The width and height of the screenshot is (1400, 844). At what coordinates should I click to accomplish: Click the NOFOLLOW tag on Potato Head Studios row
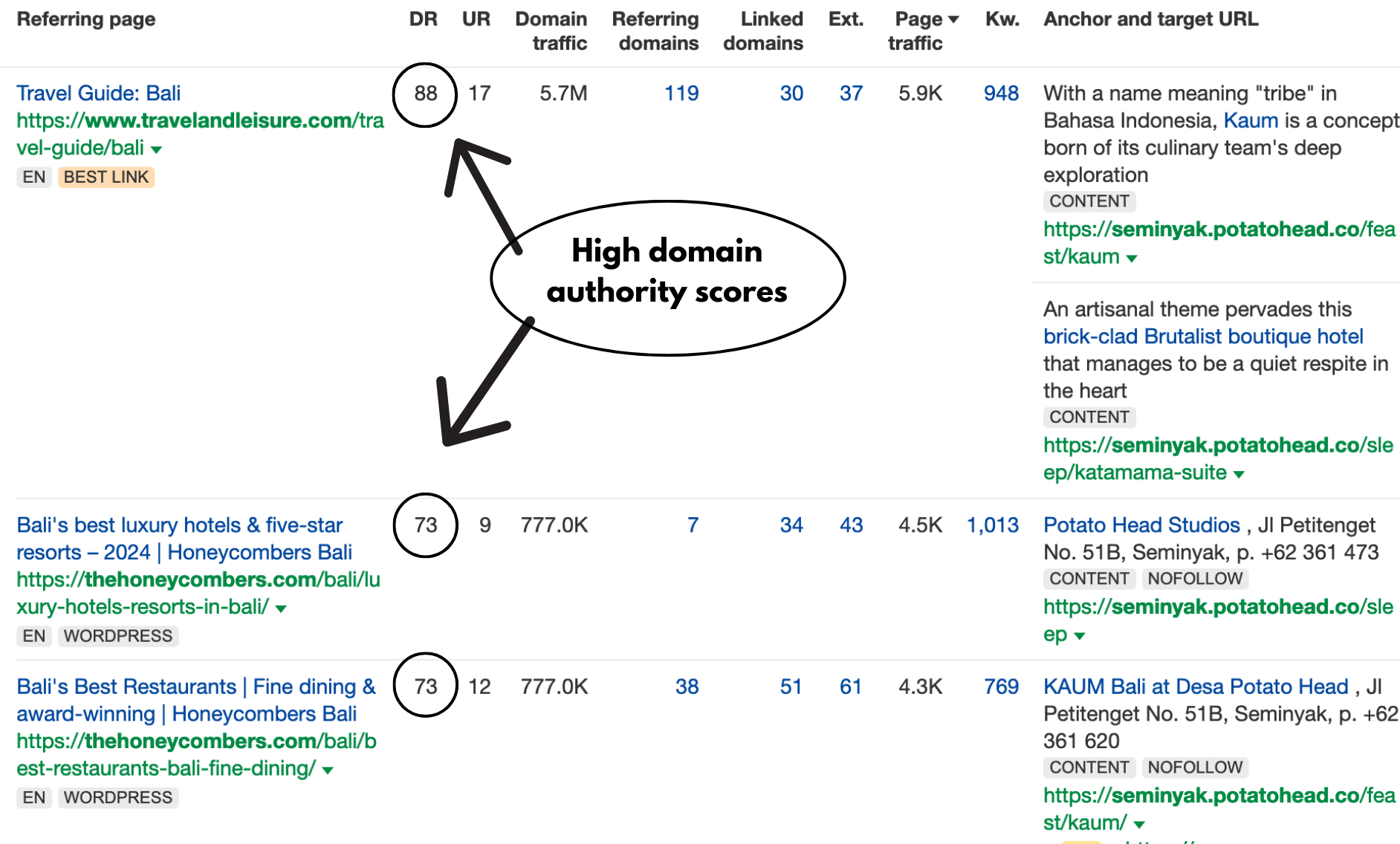point(1195,578)
